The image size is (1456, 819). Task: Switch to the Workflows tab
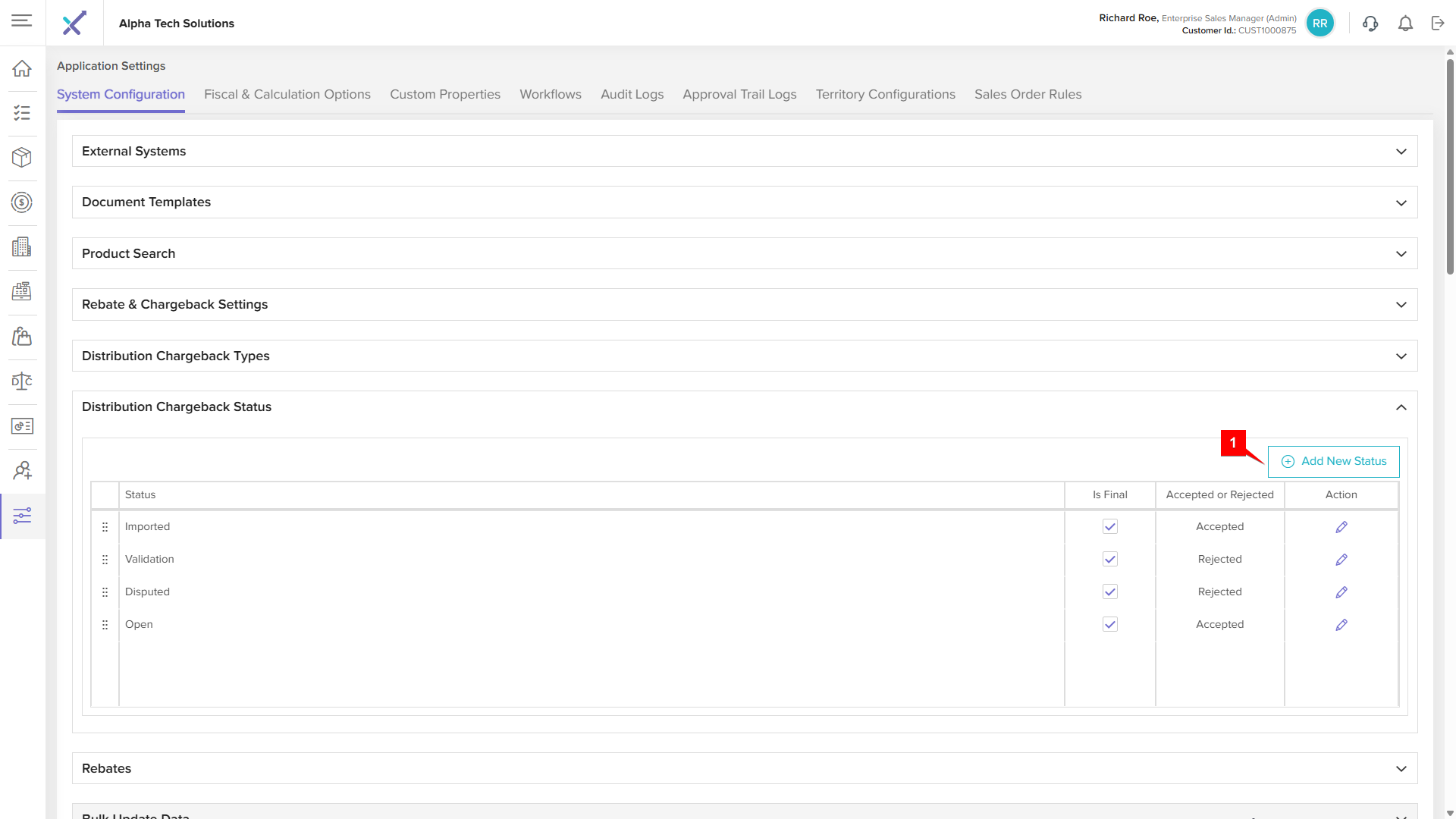tap(550, 94)
